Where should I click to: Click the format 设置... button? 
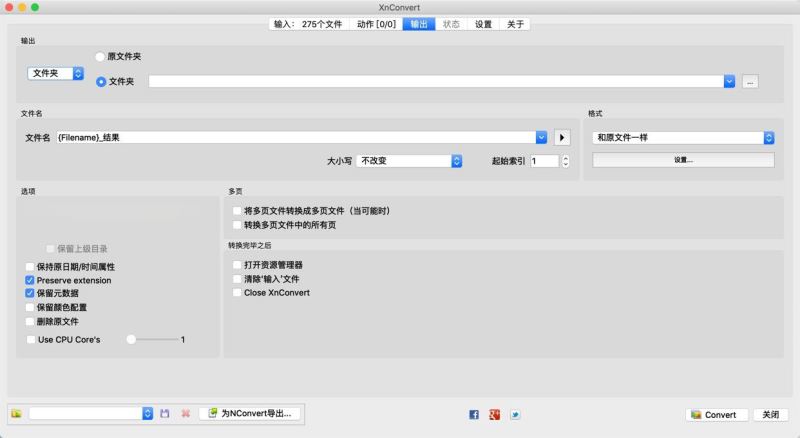683,160
